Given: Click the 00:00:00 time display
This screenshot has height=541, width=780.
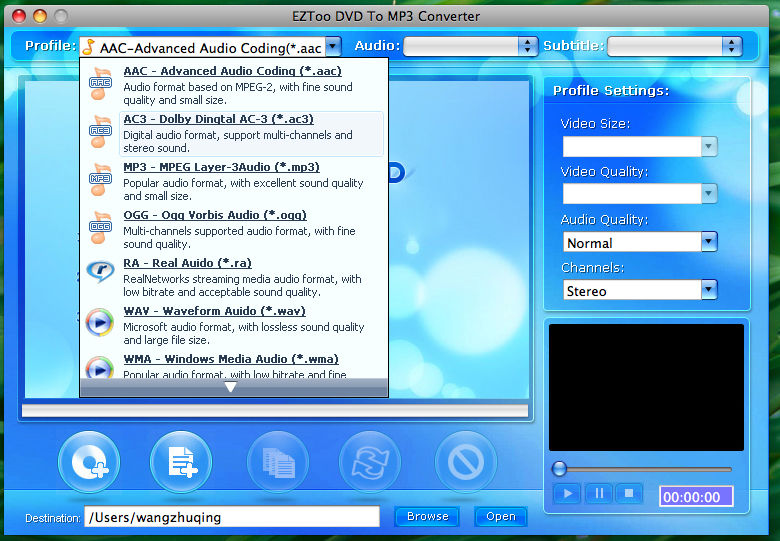Looking at the screenshot, I should 696,496.
